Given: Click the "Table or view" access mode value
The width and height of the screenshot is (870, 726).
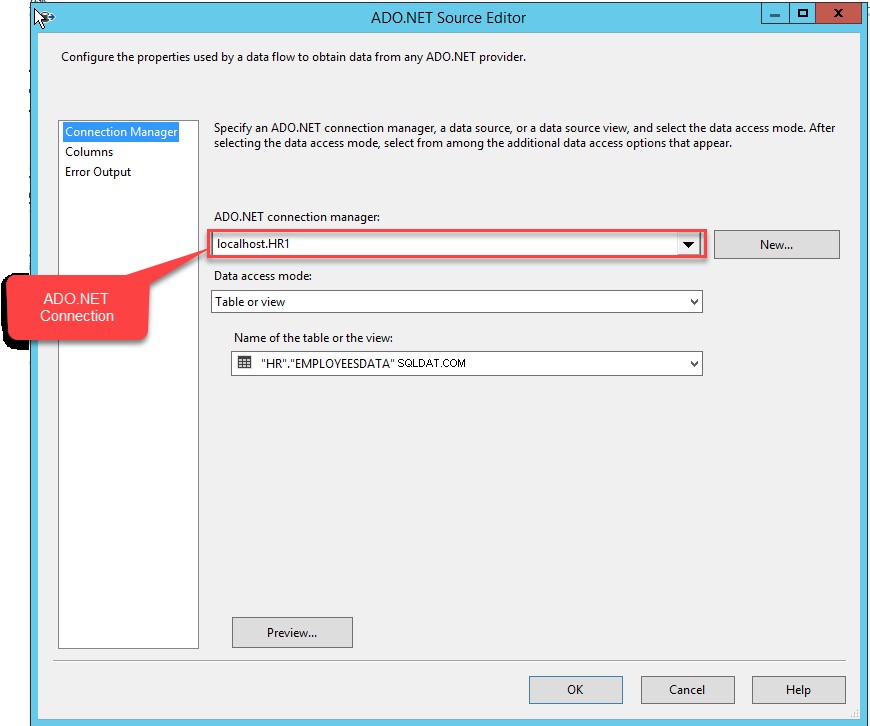Looking at the screenshot, I should pos(250,302).
